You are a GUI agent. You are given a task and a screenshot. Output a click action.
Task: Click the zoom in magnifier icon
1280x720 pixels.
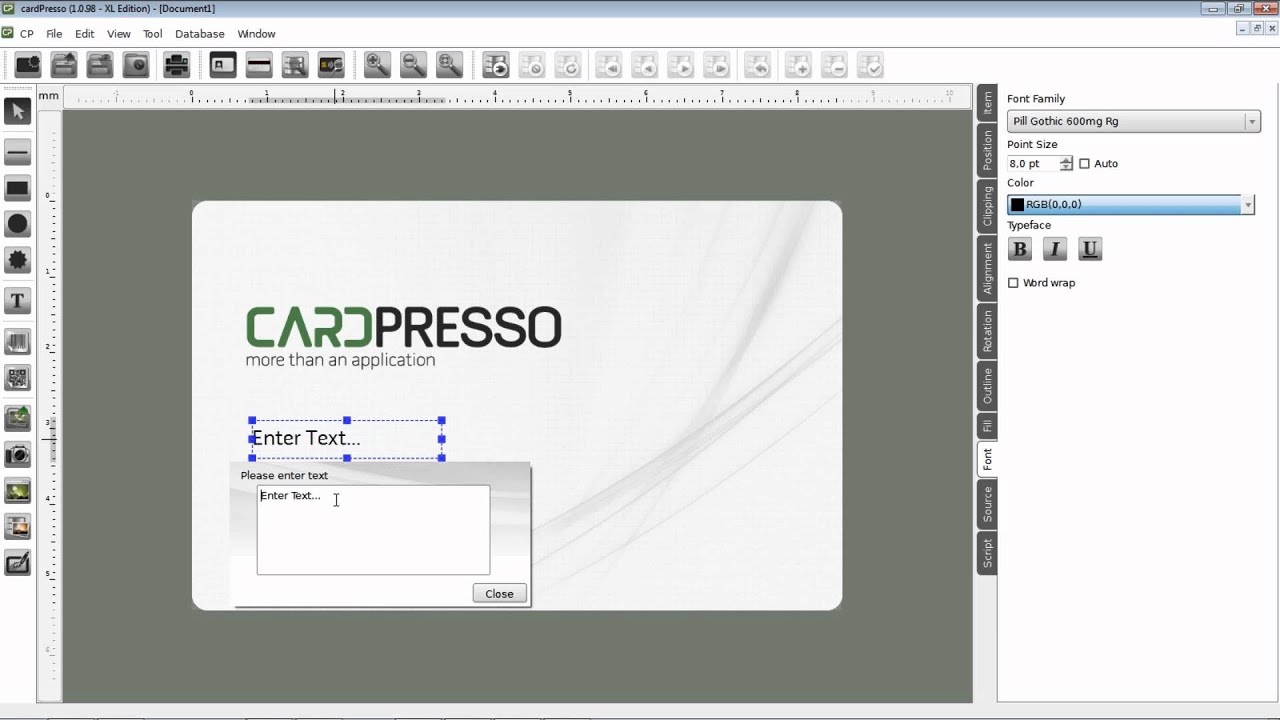(x=377, y=66)
